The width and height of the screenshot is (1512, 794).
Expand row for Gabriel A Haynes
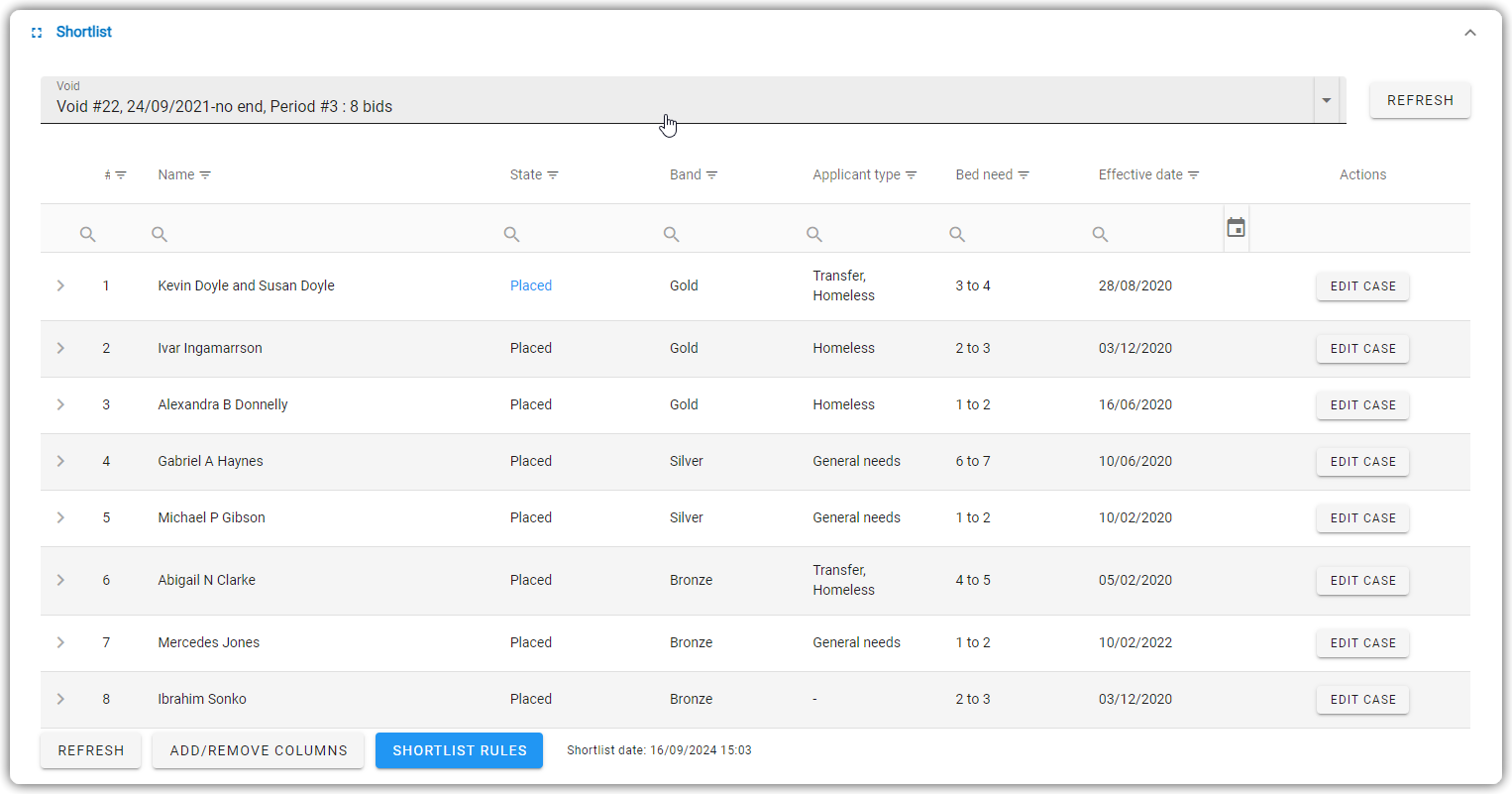[x=60, y=461]
